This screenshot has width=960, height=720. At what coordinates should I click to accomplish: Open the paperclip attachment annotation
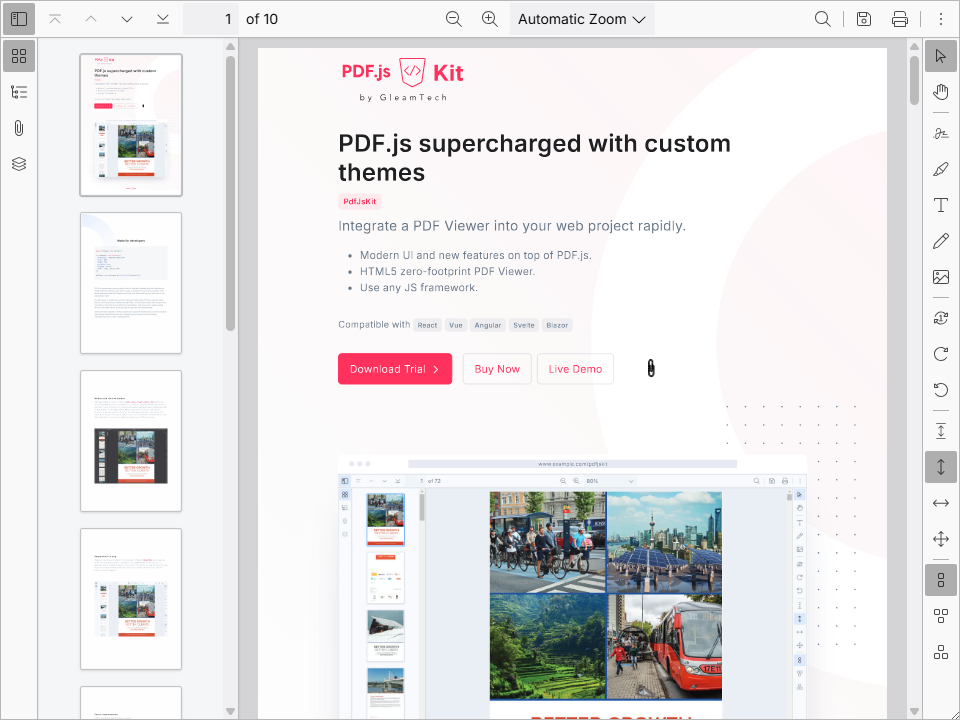(x=651, y=369)
